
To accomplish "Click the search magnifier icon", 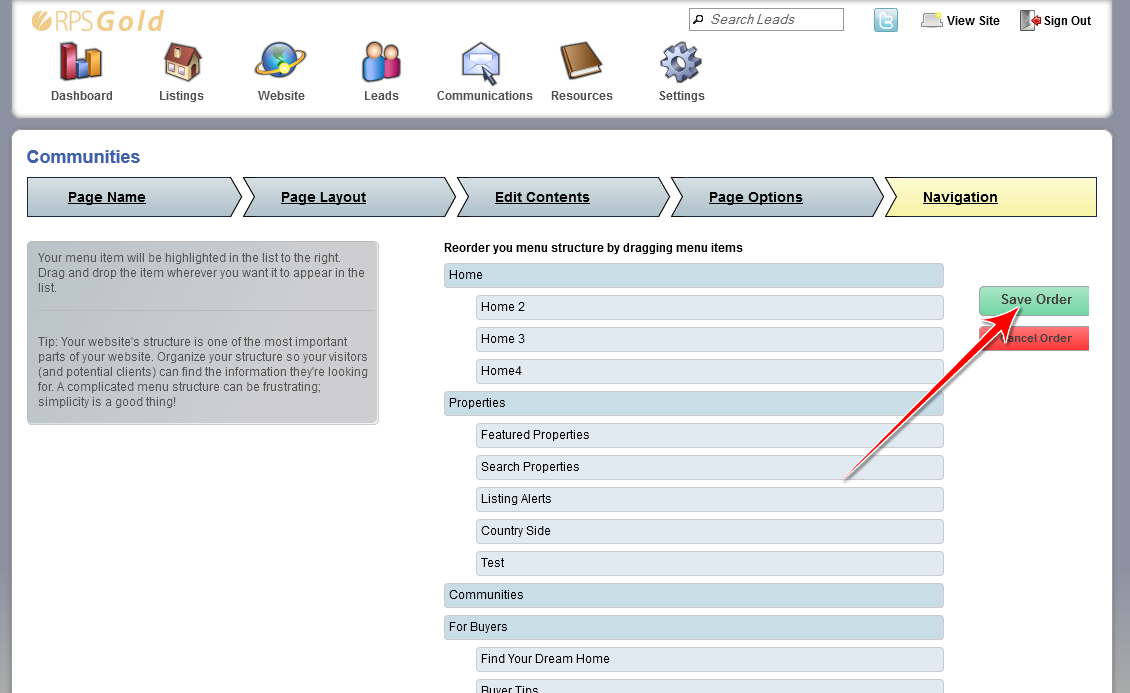I will tap(698, 19).
